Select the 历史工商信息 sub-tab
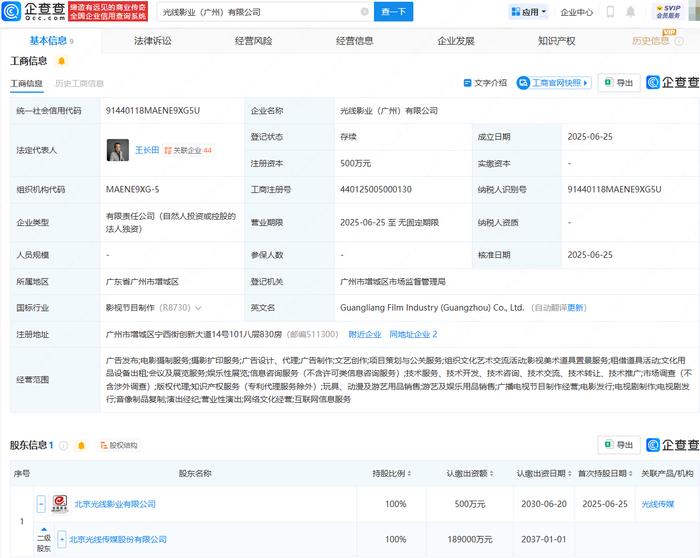Viewport: 700px width, 558px height. pos(79,83)
